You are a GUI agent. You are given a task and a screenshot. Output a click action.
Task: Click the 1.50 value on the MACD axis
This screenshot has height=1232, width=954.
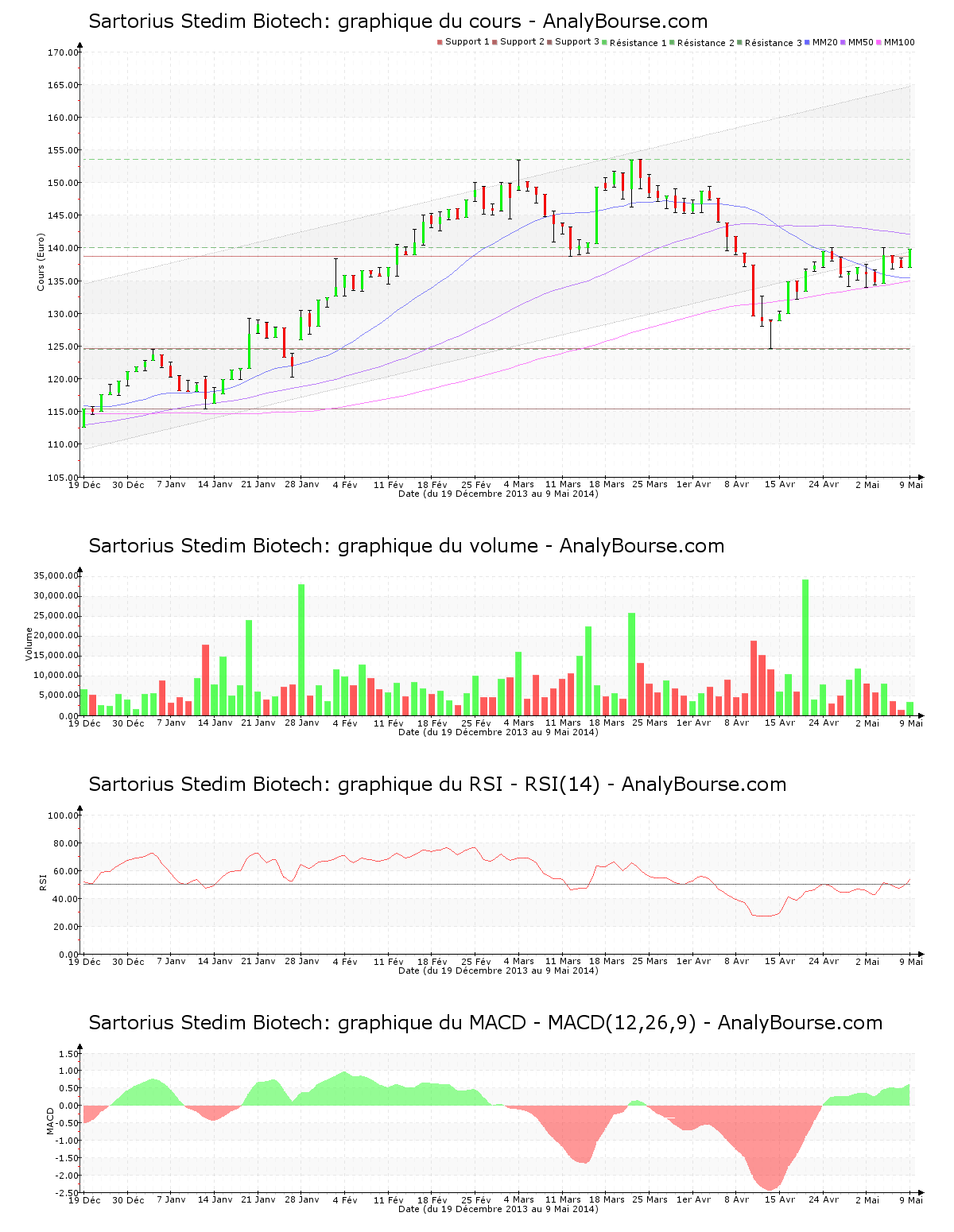coord(69,1054)
